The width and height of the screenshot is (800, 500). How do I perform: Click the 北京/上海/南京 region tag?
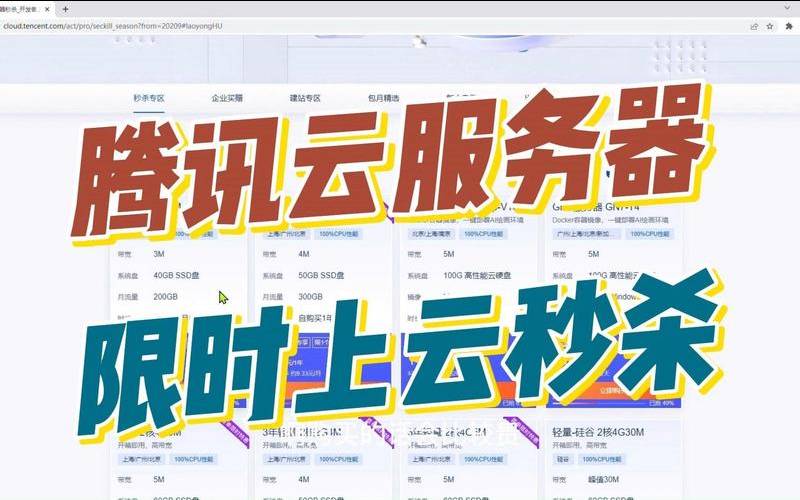[x=430, y=234]
